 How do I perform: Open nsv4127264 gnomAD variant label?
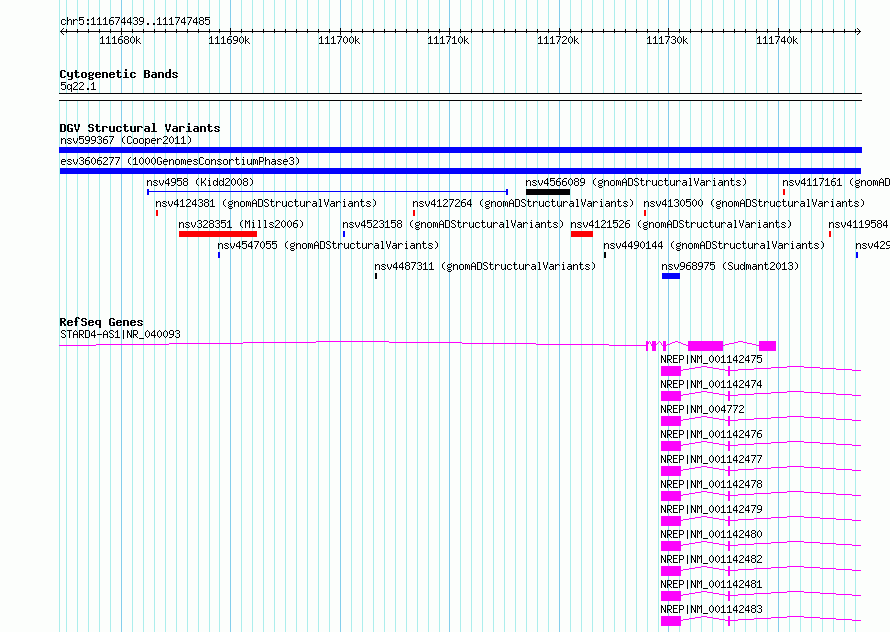click(x=523, y=203)
